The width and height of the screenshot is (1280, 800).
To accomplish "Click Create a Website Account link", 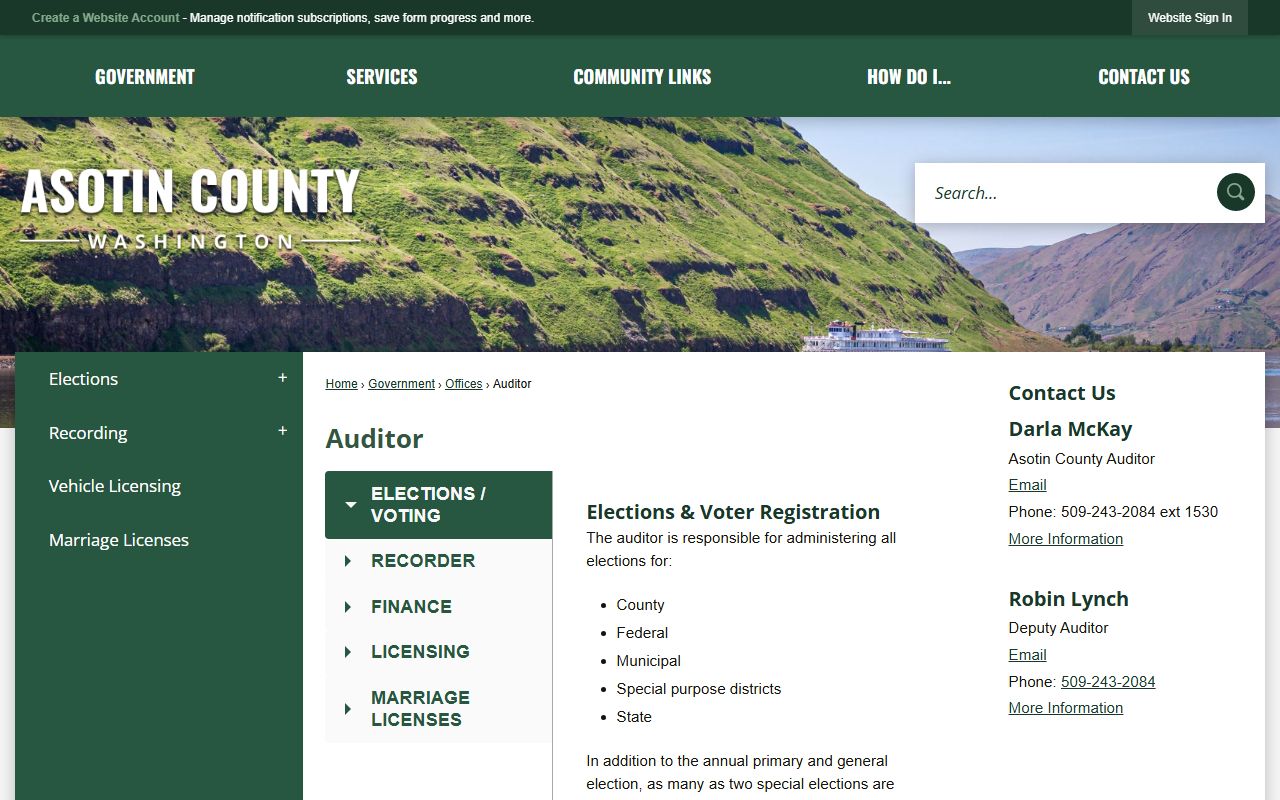I will [106, 18].
